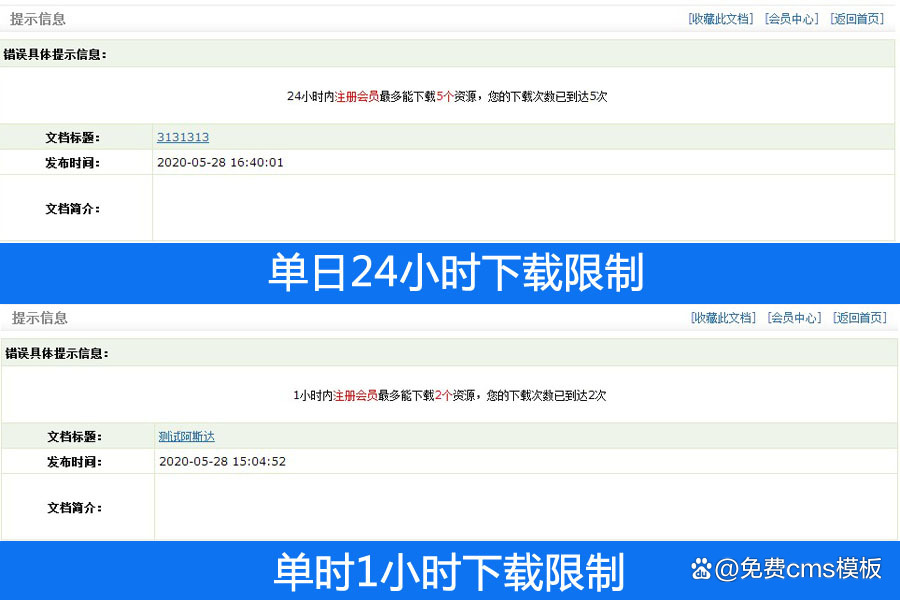Click 提示信息 heading in the lower panel
900x600 pixels.
[40, 318]
